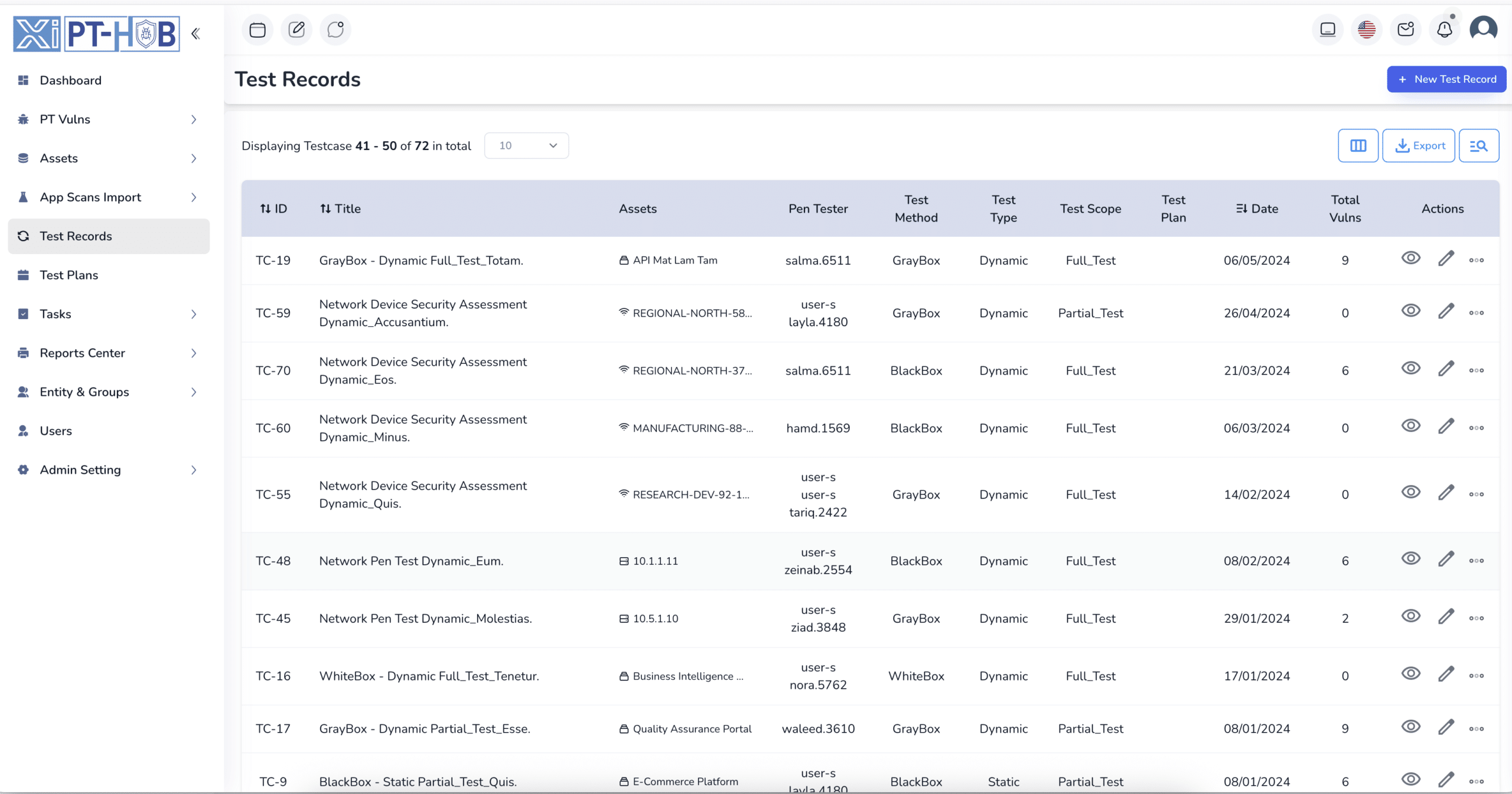
Task: Go to Dashboard in sidebar
Action: coord(109,80)
